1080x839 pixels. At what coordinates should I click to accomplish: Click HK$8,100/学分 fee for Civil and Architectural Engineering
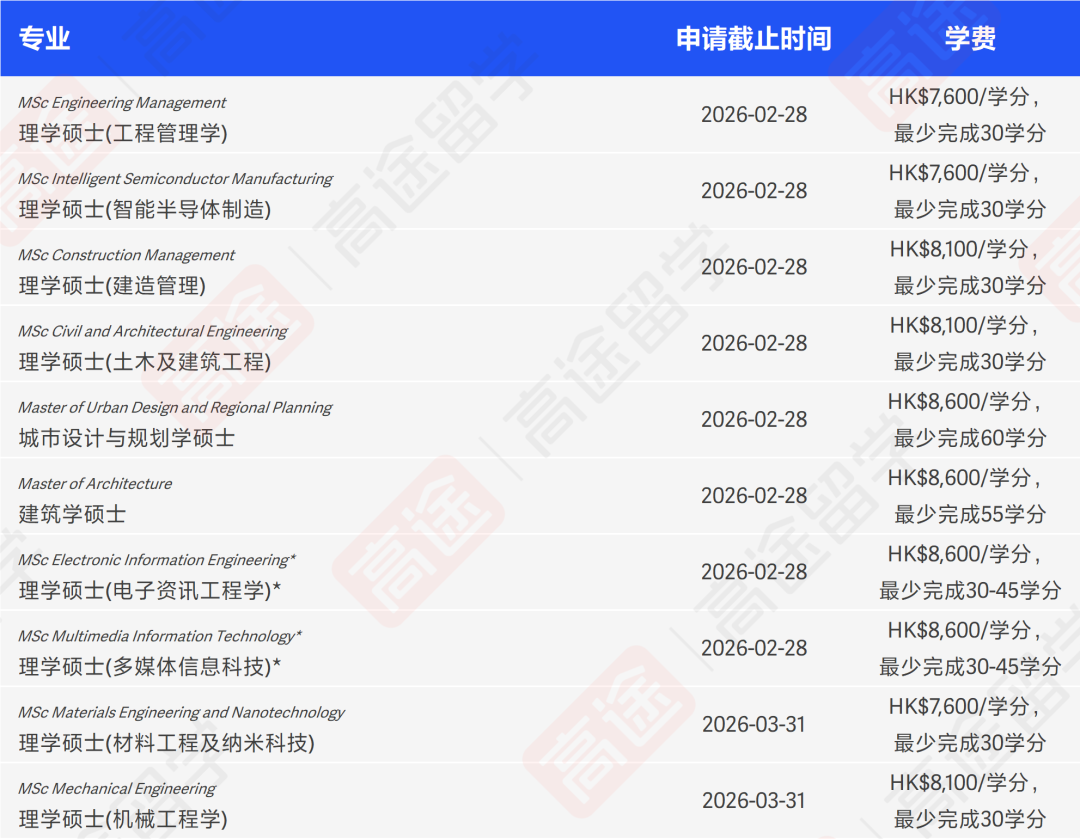click(x=963, y=326)
